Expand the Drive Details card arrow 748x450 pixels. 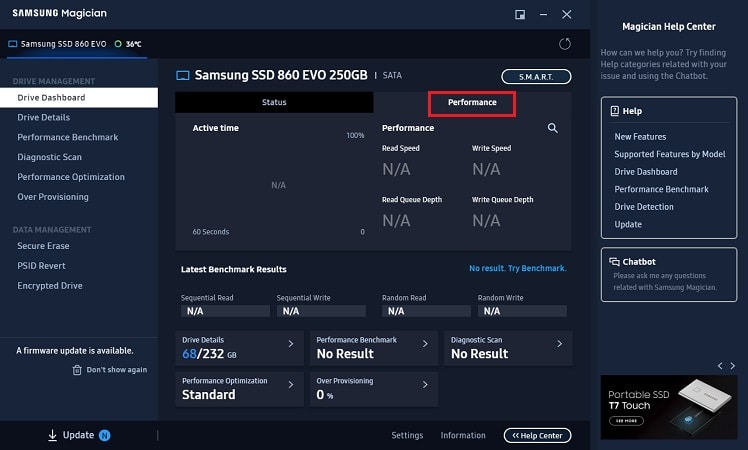point(291,344)
